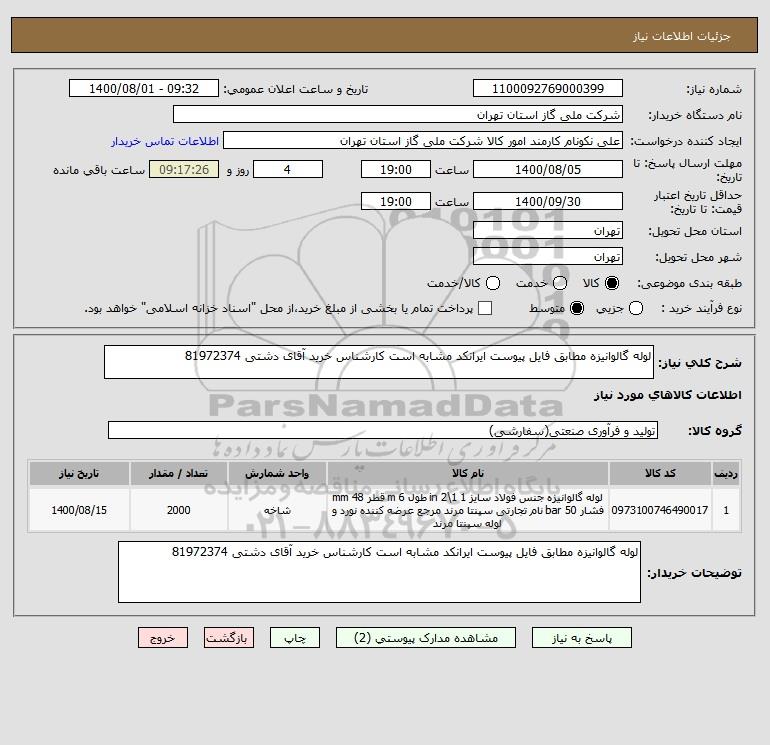Viewport: 770px width, 745px height.
Task: Click the delivery province field استان محل تحویل
Action: click(x=548, y=230)
